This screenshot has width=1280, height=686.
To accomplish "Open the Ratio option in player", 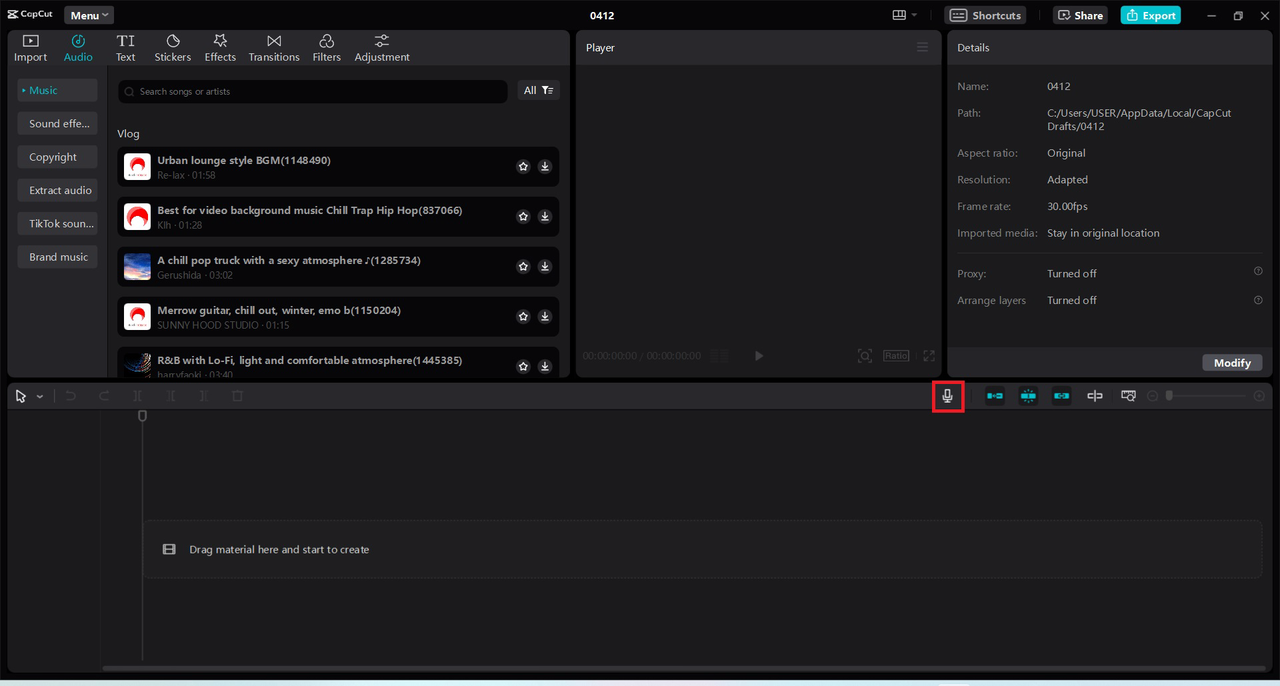I will tap(896, 356).
